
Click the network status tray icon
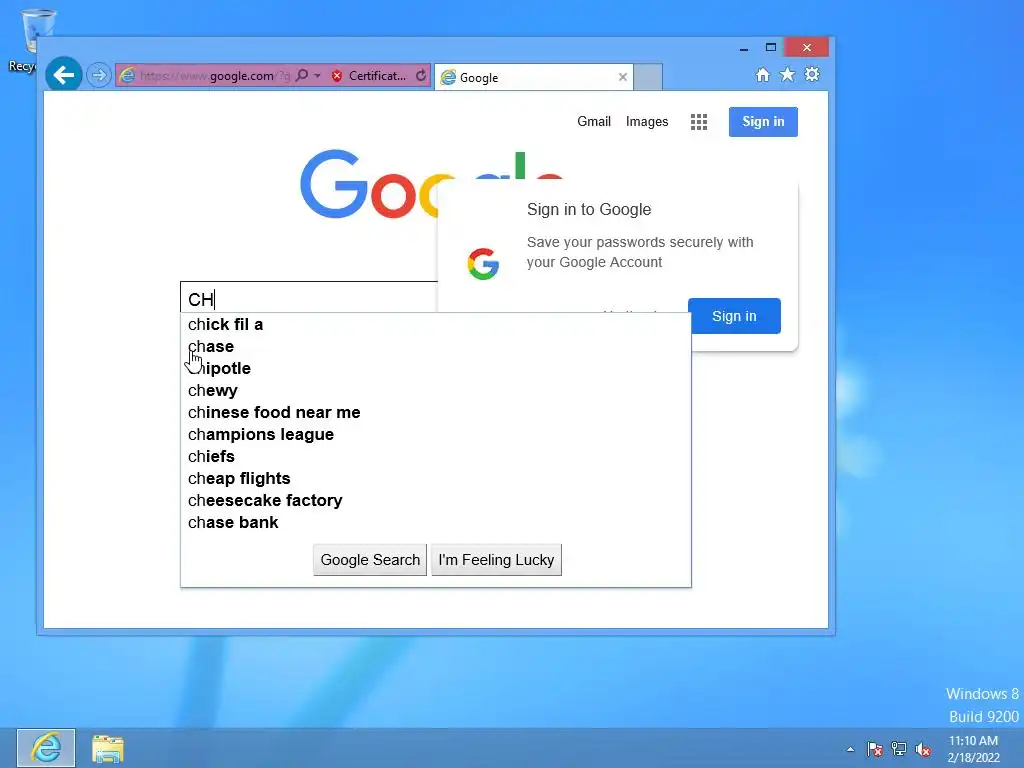click(899, 749)
